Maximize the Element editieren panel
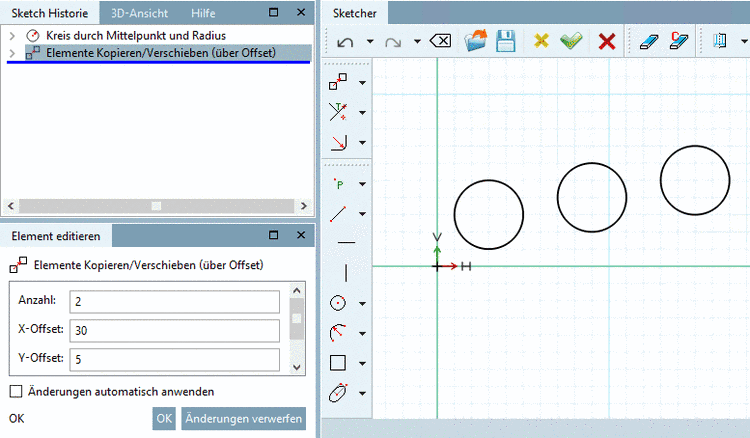750x438 pixels. click(x=274, y=235)
